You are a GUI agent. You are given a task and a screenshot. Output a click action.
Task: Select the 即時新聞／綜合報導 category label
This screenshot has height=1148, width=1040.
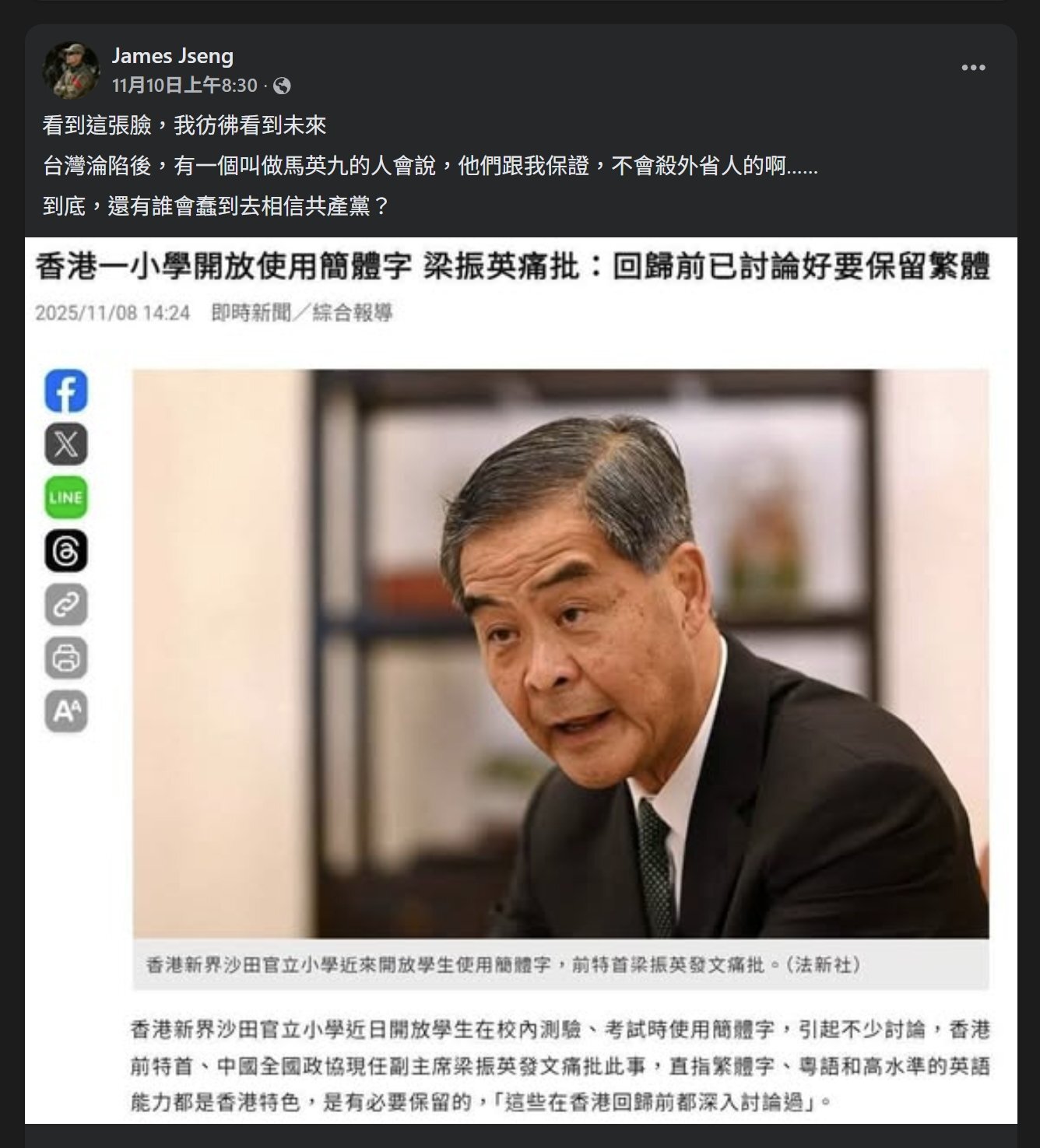tap(302, 313)
